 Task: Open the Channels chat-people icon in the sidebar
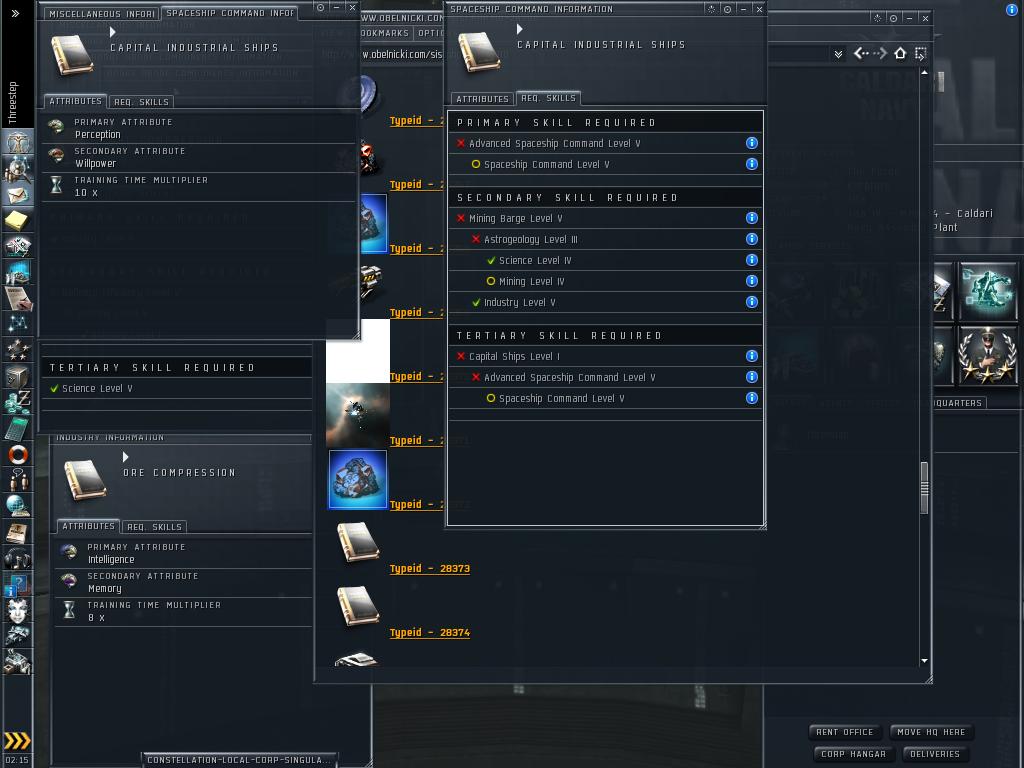point(18,480)
